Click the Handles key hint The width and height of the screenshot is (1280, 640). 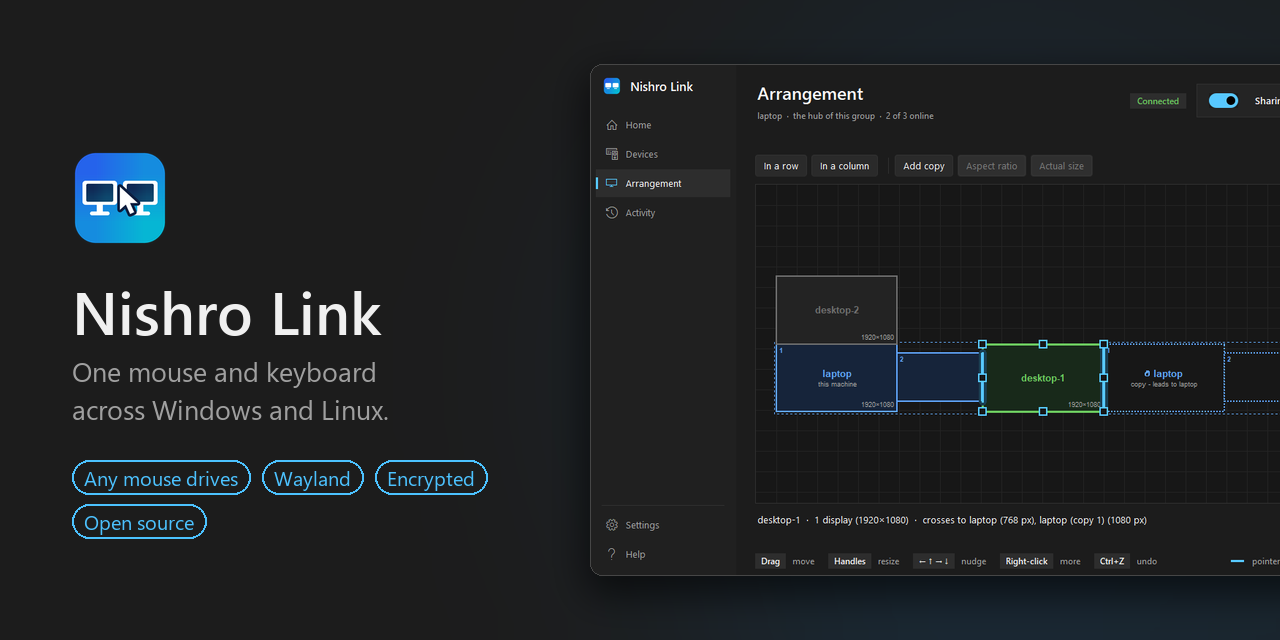(850, 561)
